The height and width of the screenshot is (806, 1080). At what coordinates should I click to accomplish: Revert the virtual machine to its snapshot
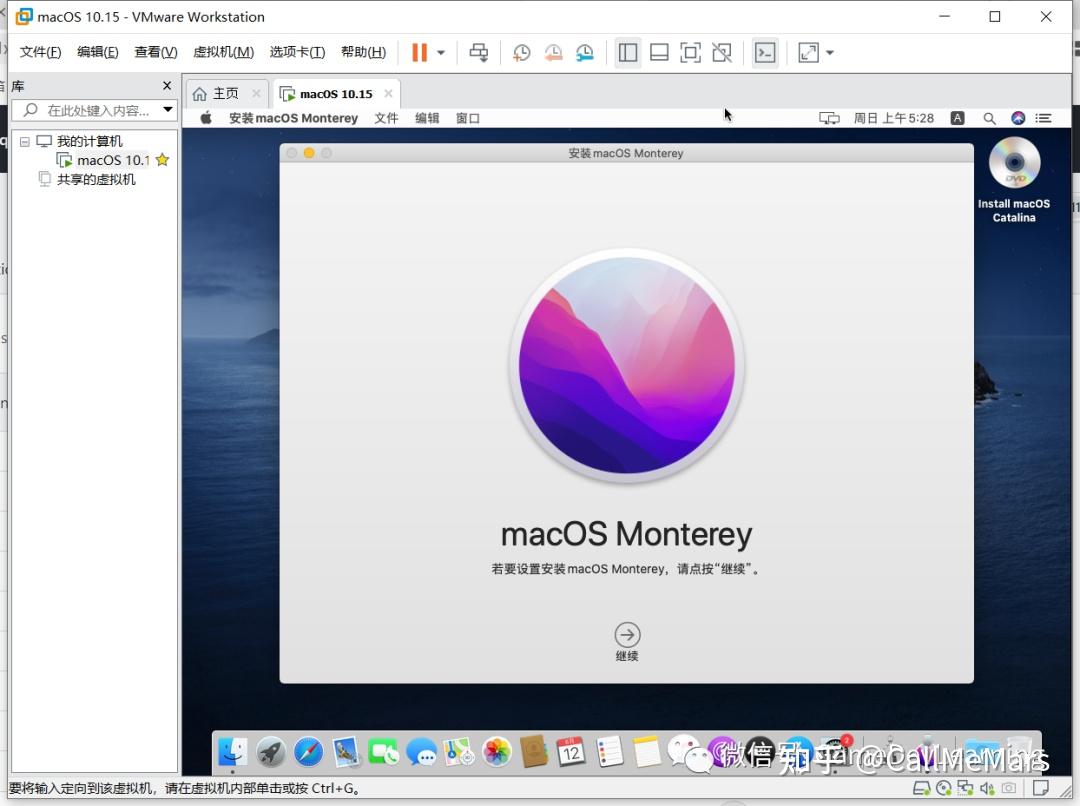coord(553,52)
